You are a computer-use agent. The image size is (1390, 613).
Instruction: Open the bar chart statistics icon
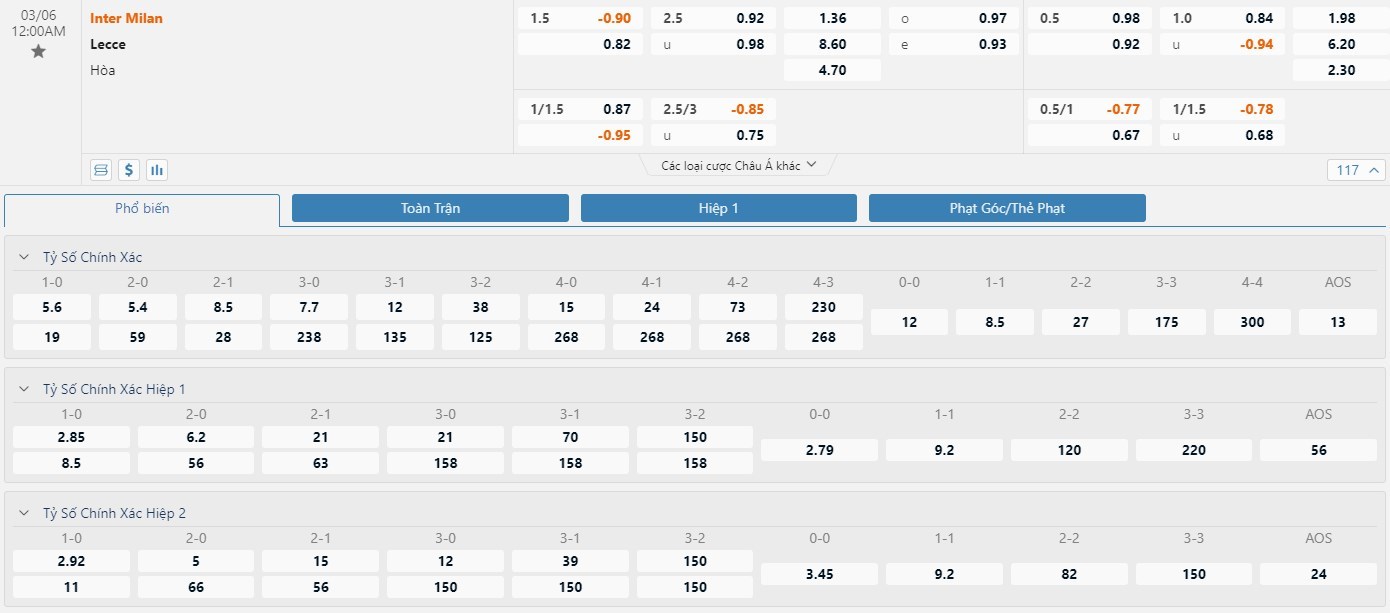[157, 169]
